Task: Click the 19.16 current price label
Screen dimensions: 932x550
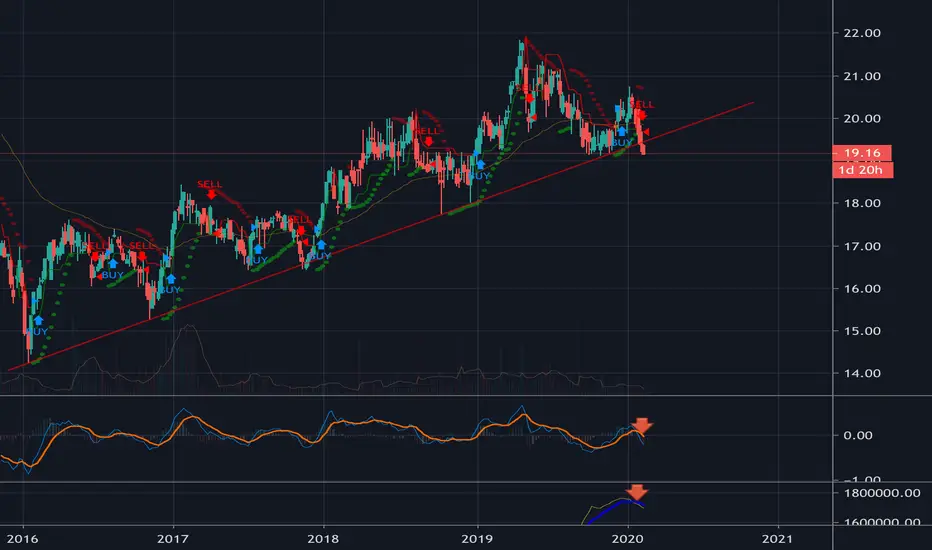Action: 862,153
